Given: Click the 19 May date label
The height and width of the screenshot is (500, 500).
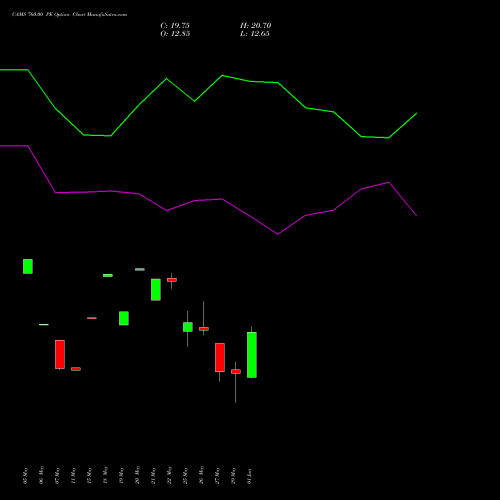Looking at the screenshot, I should 121,476.
